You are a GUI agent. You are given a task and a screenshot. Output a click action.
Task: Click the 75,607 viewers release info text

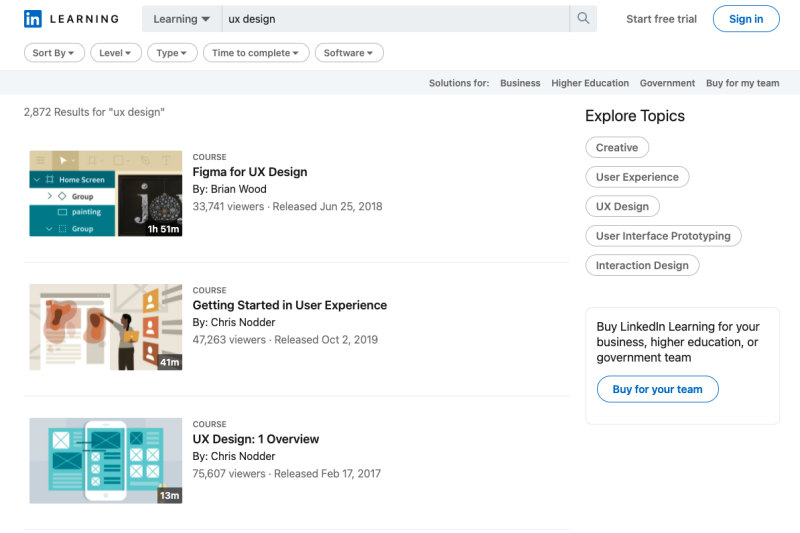287,474
